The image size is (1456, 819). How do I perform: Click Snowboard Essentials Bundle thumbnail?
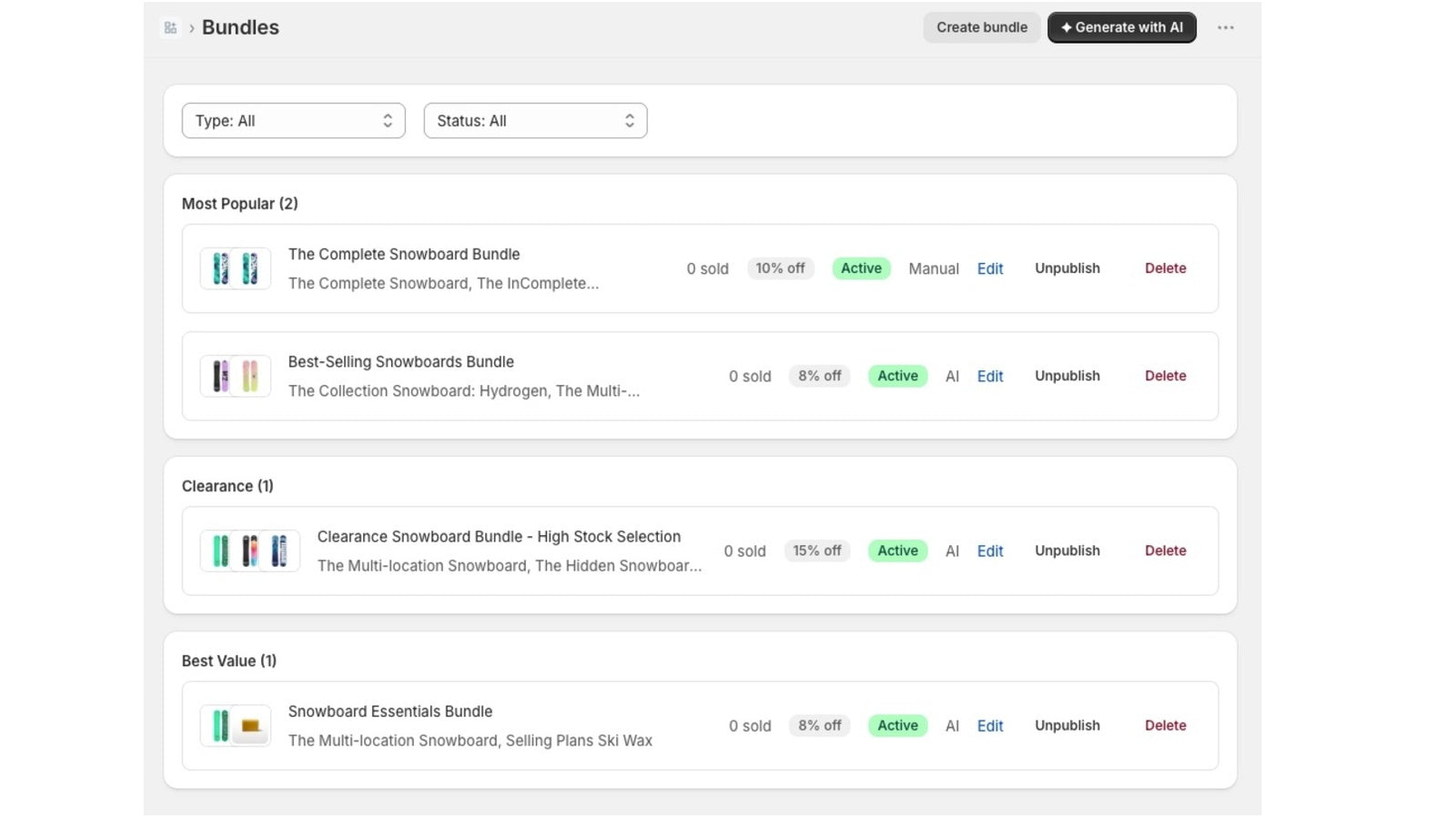[x=236, y=725]
